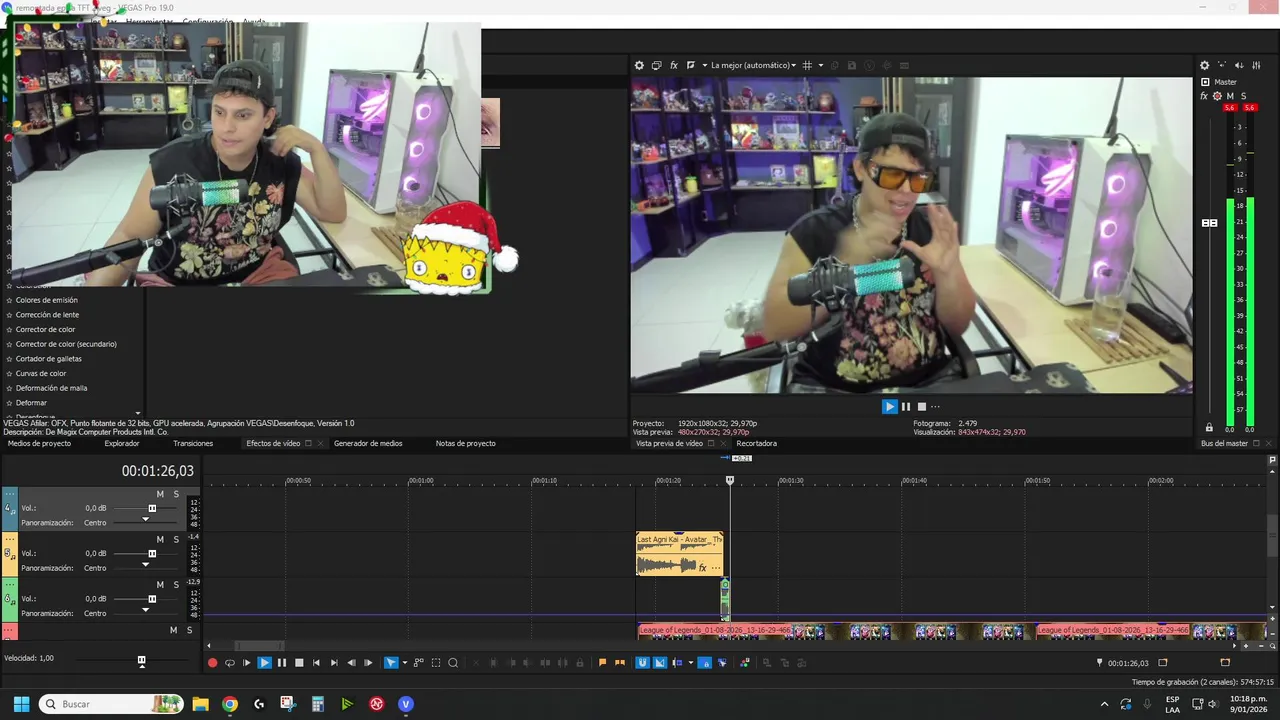This screenshot has height=720, width=1280.
Task: Insert a region with the orange region icon
Action: pos(620,662)
